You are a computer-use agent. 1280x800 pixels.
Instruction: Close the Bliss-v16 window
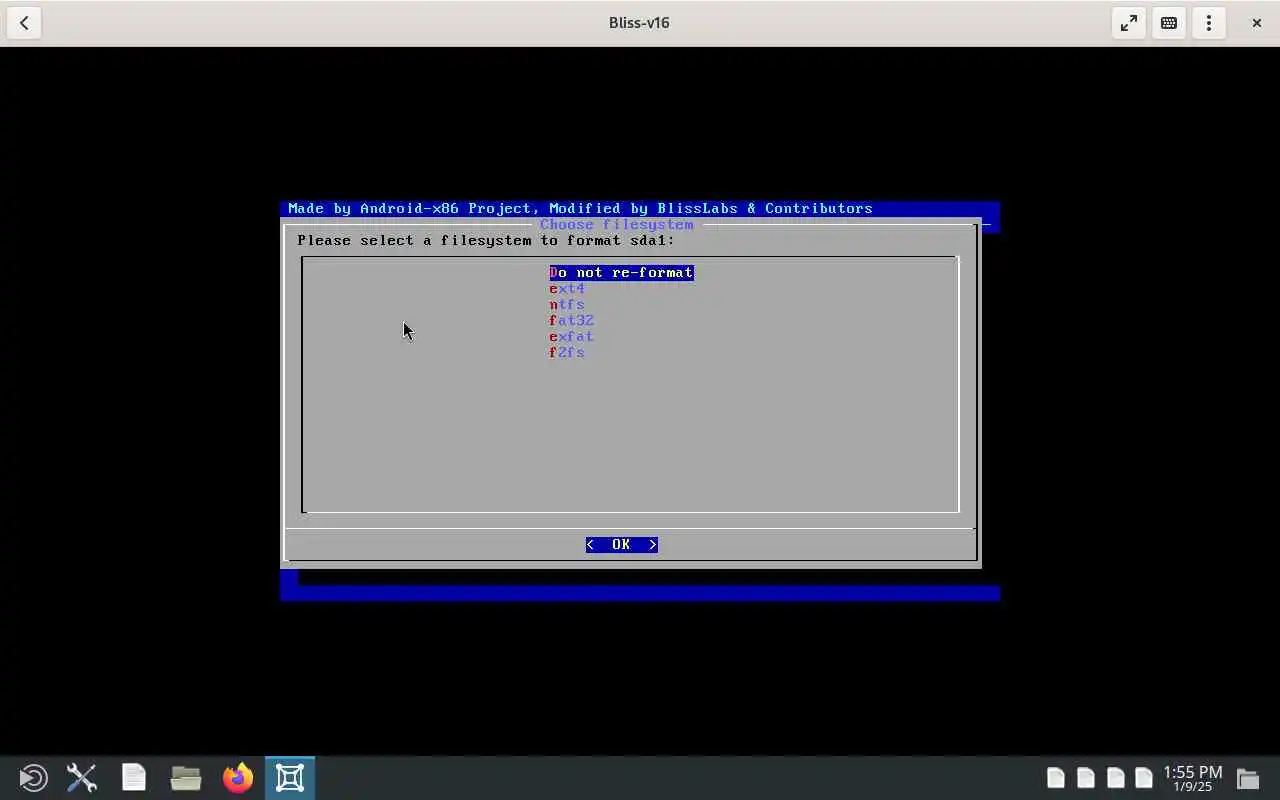tap(1257, 23)
